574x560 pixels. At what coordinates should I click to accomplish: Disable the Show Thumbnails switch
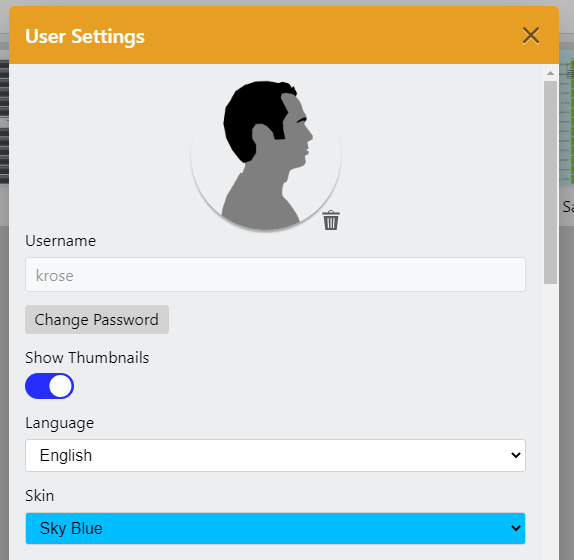click(49, 386)
